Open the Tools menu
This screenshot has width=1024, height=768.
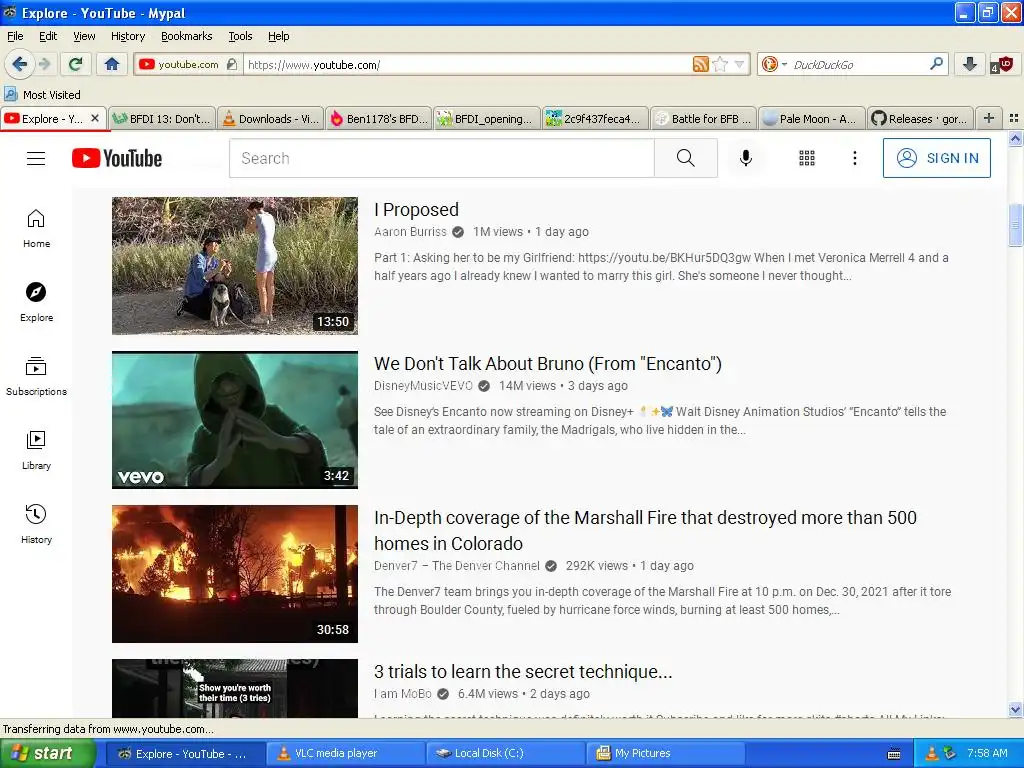pos(240,36)
